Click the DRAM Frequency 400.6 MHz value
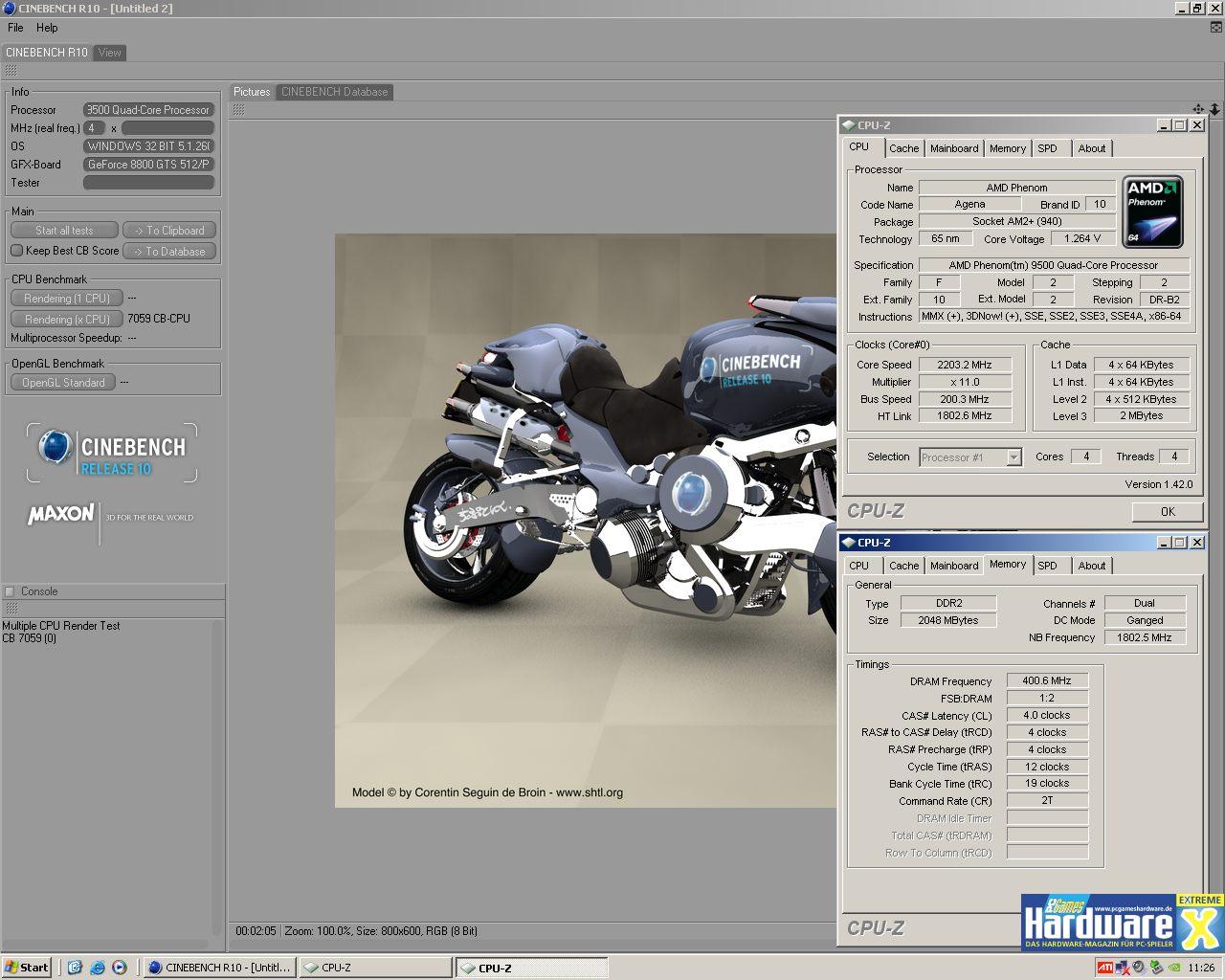 tap(1047, 681)
